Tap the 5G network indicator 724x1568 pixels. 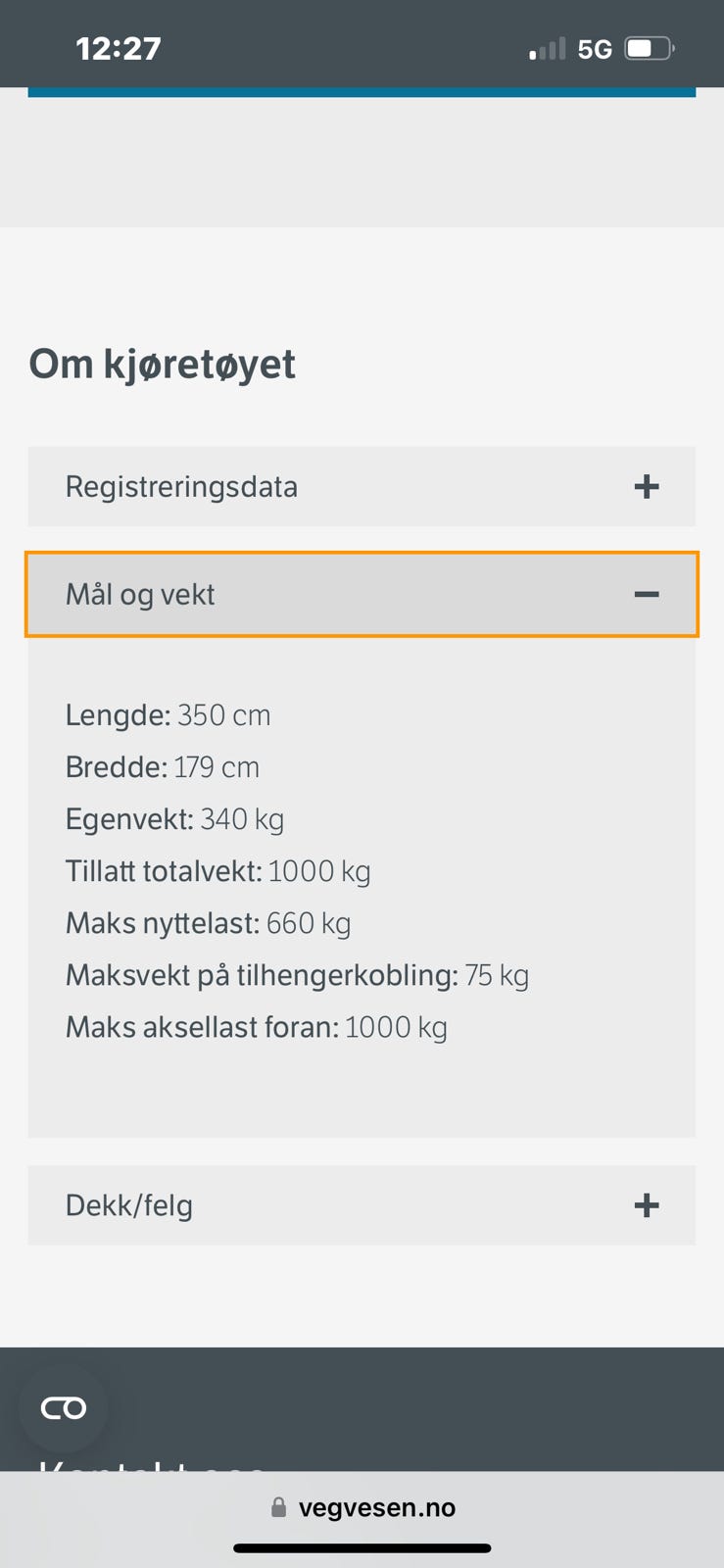[595, 49]
